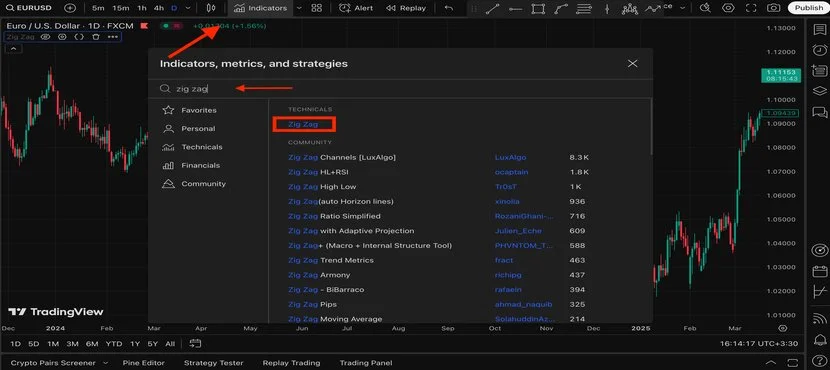Expand Crypto Pairs Screener dropdown
The height and width of the screenshot is (370, 830).
pos(105,363)
